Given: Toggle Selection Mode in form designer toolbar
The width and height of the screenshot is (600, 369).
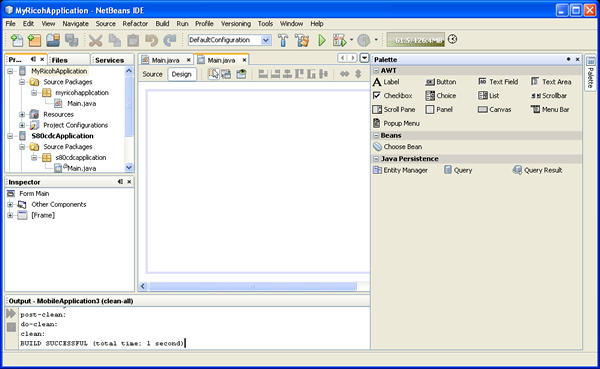Looking at the screenshot, I should pyautogui.click(x=213, y=73).
